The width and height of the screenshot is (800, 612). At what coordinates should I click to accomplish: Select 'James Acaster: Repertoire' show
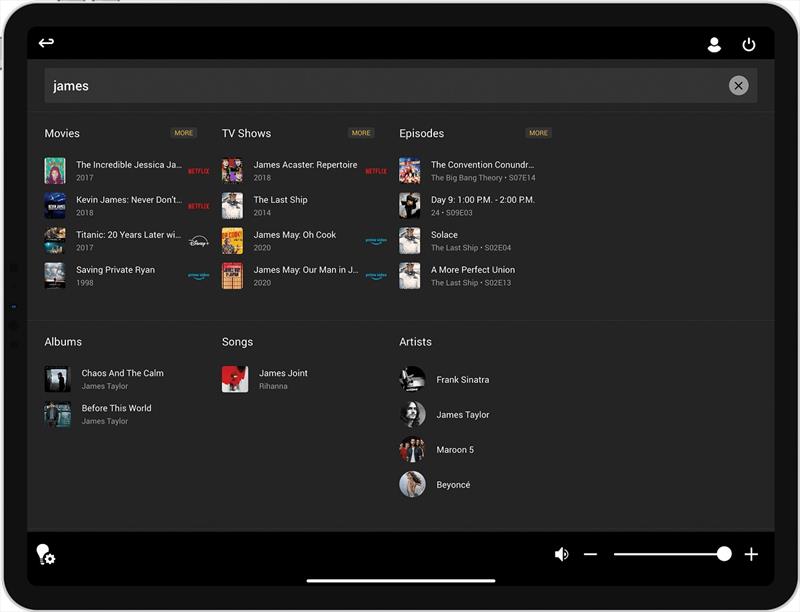click(305, 165)
